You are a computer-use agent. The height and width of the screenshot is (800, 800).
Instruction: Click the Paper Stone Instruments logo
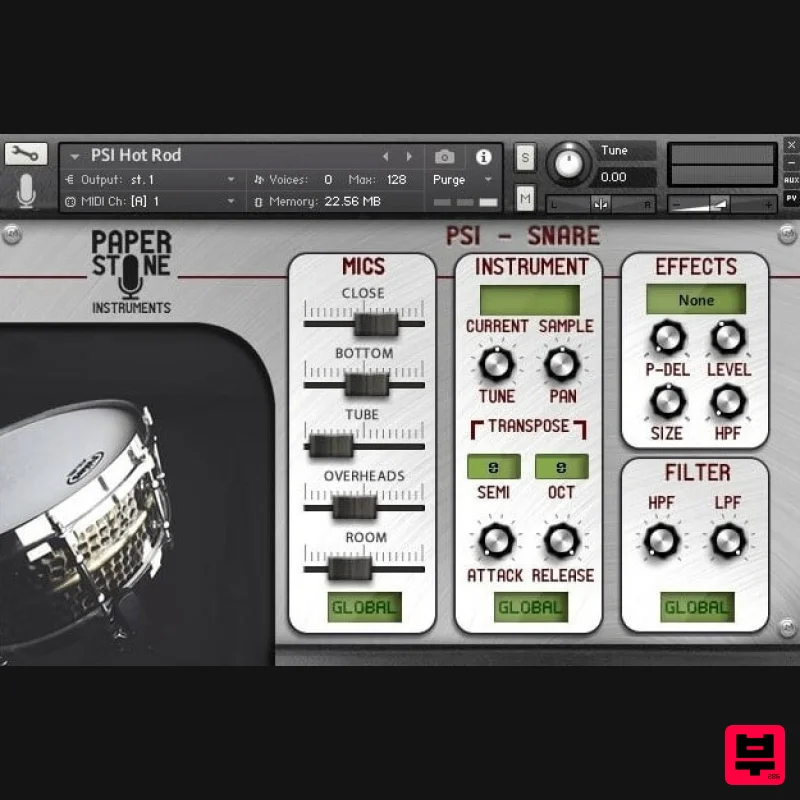pyautogui.click(x=132, y=271)
